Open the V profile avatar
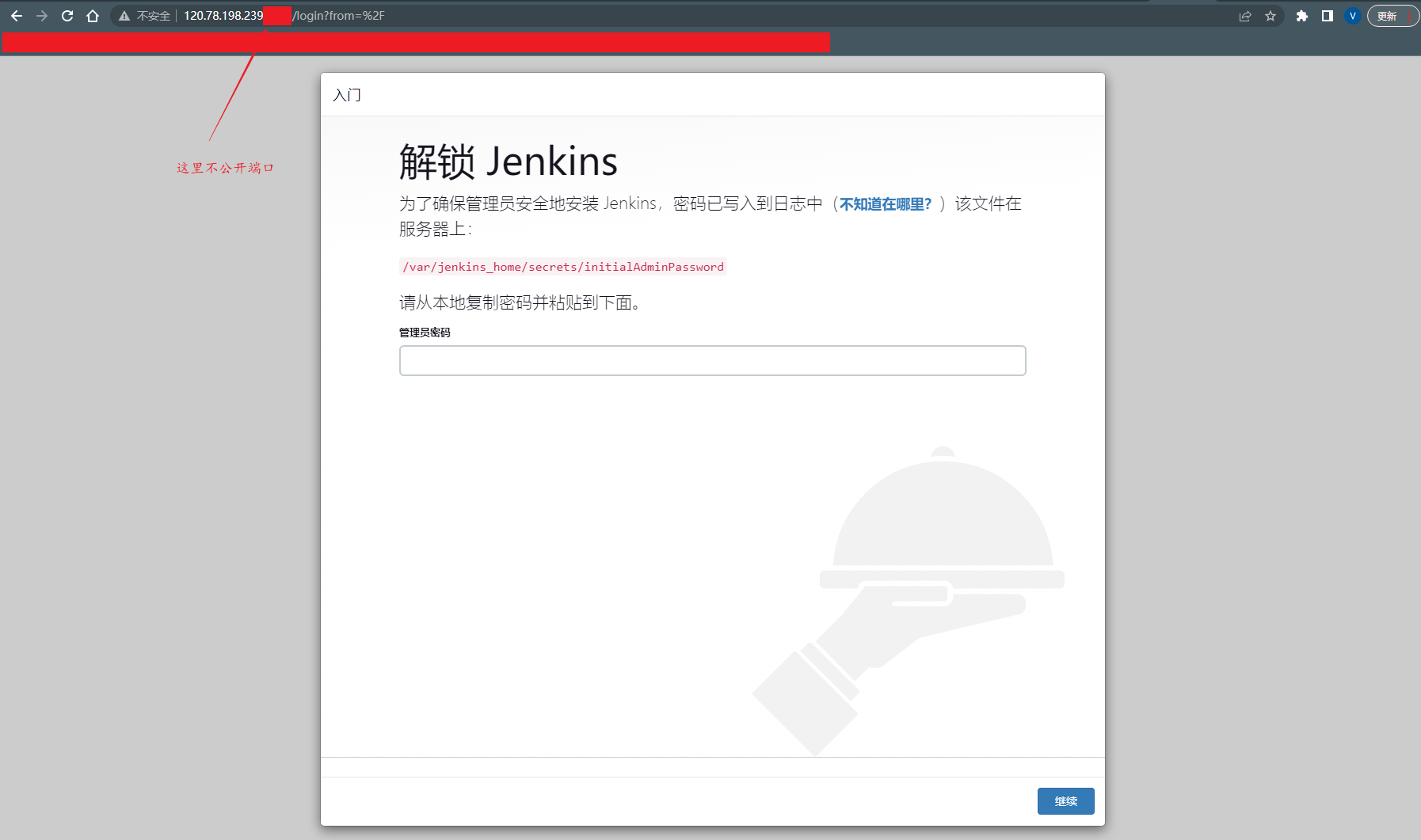 [1353, 16]
